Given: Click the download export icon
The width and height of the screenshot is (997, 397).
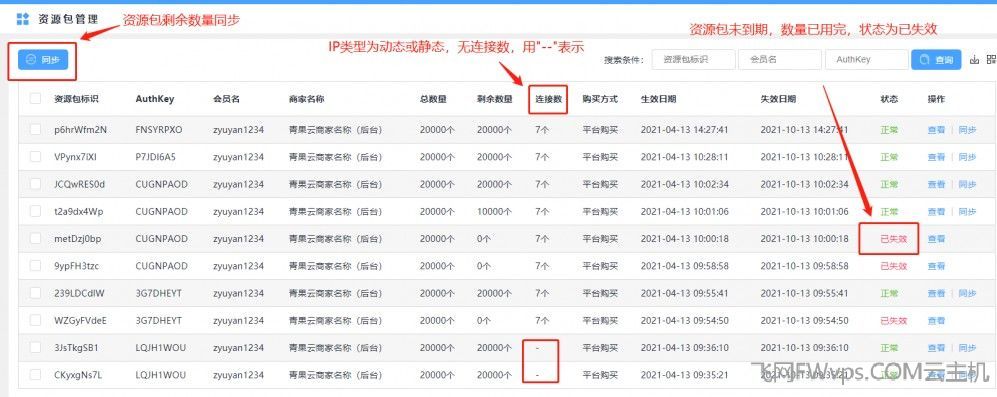Looking at the screenshot, I should pyautogui.click(x=974, y=60).
